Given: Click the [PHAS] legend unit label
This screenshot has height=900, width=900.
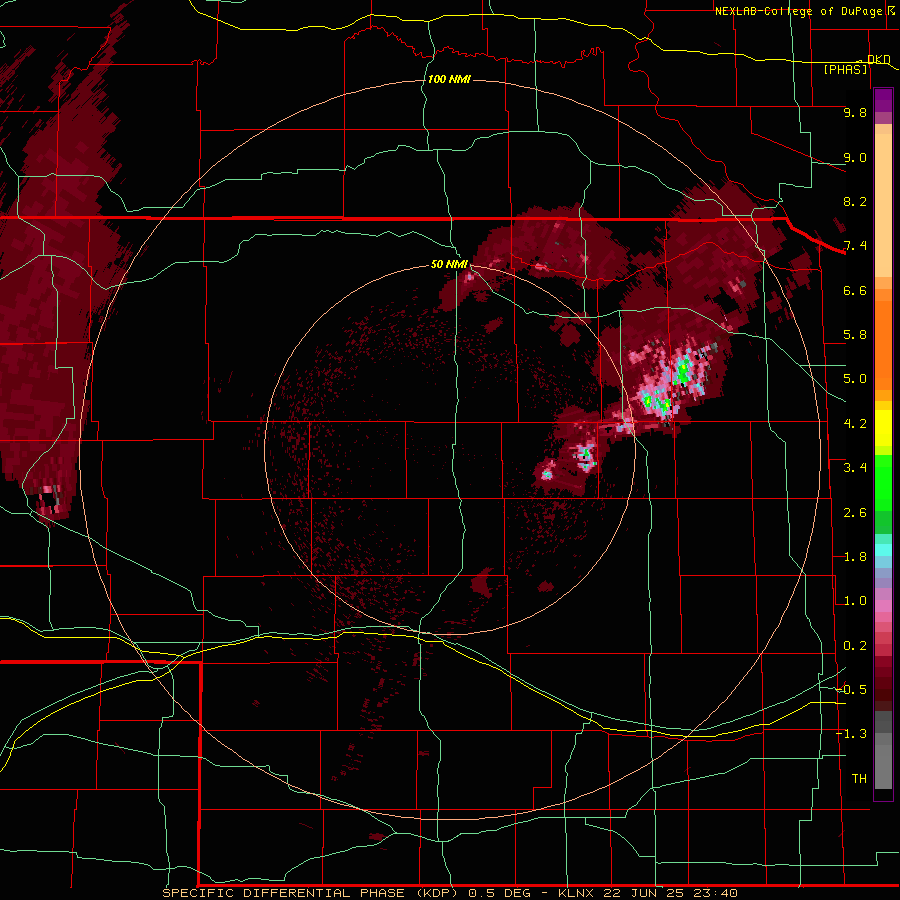Looking at the screenshot, I should pos(845,70).
